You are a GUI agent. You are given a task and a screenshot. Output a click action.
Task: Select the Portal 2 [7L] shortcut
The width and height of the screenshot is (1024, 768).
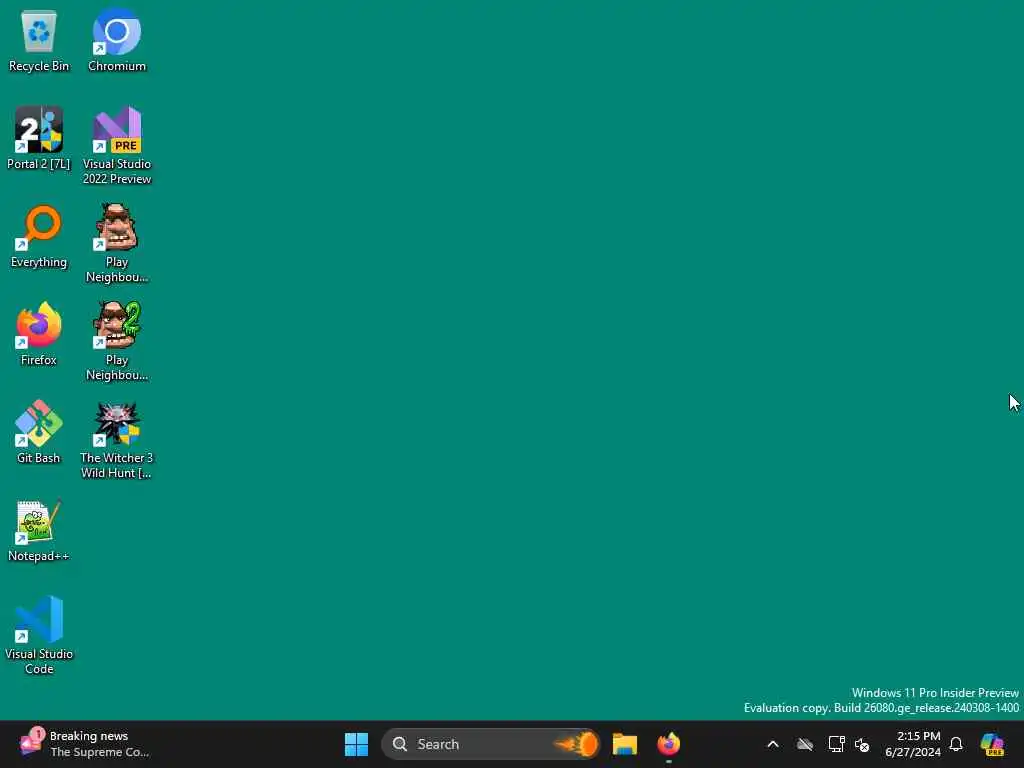pyautogui.click(x=39, y=138)
